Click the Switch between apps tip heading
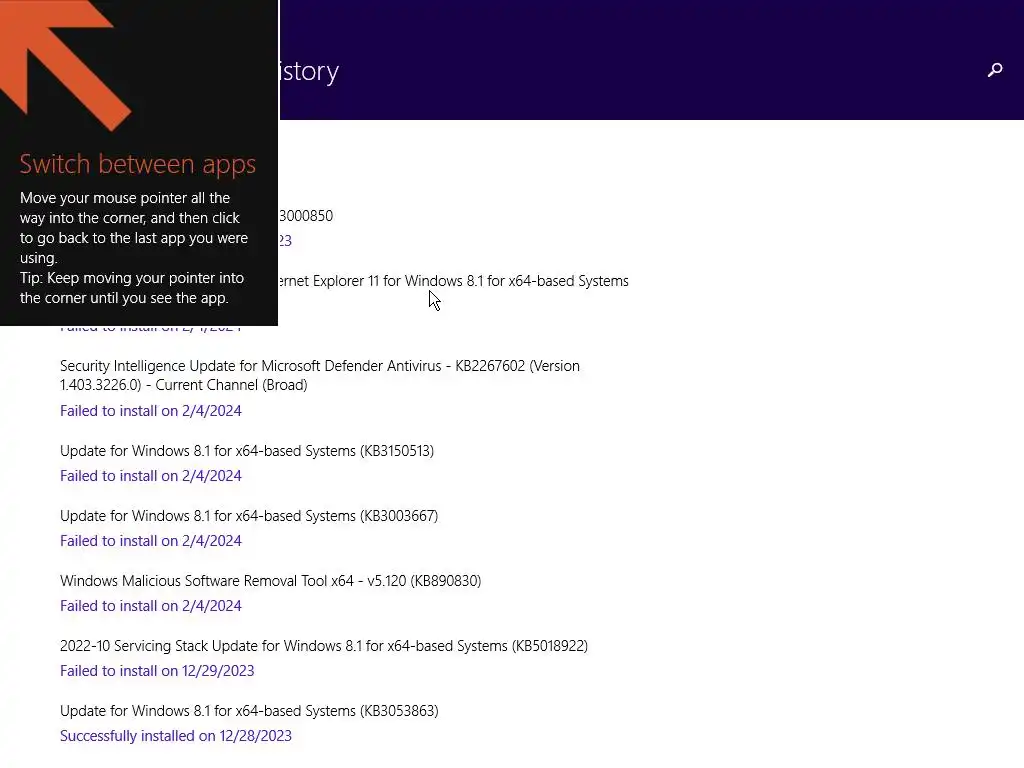Image resolution: width=1024 pixels, height=768 pixels. pos(138,164)
